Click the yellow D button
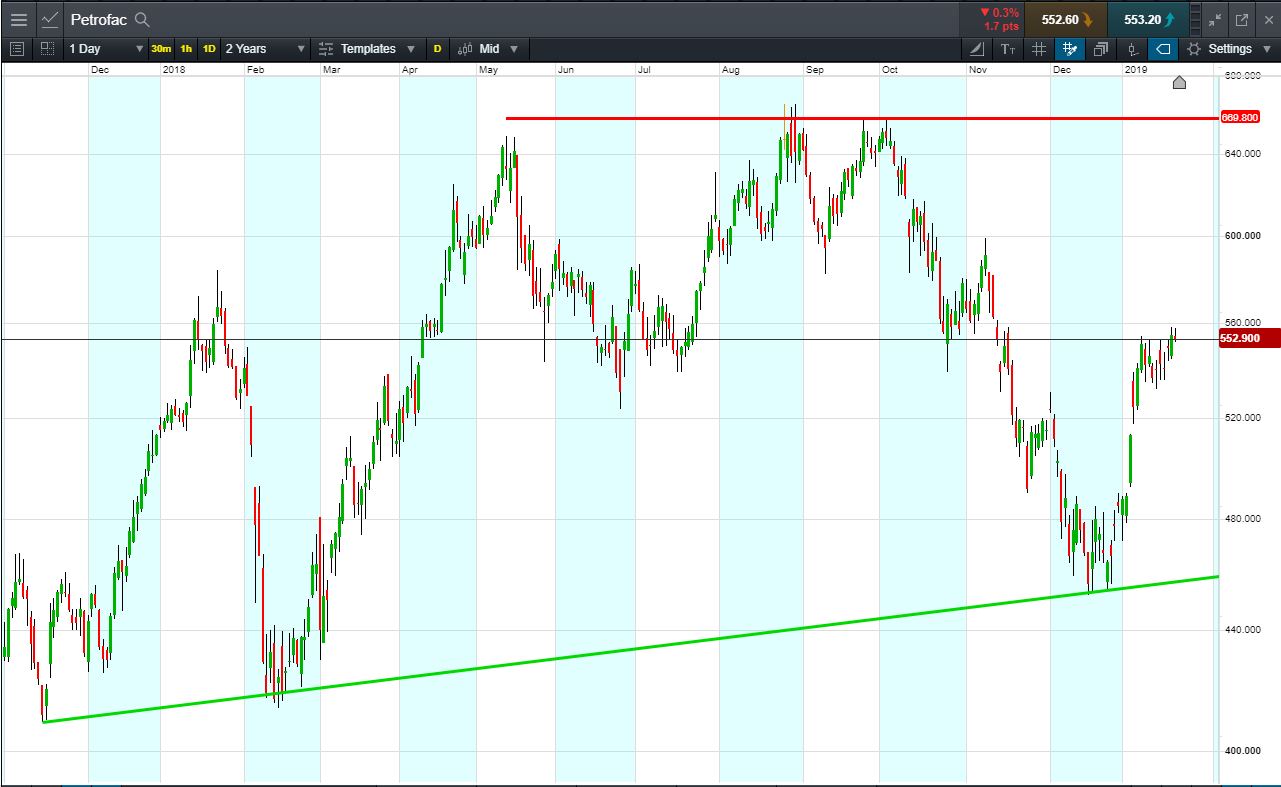Image resolution: width=1281 pixels, height=787 pixels. 437,48
